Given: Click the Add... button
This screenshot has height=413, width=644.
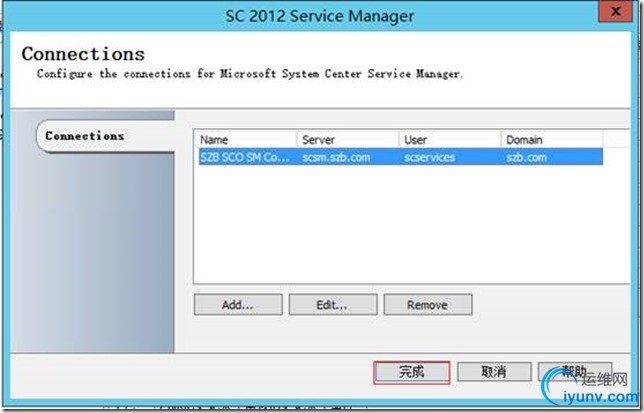Looking at the screenshot, I should [x=238, y=305].
